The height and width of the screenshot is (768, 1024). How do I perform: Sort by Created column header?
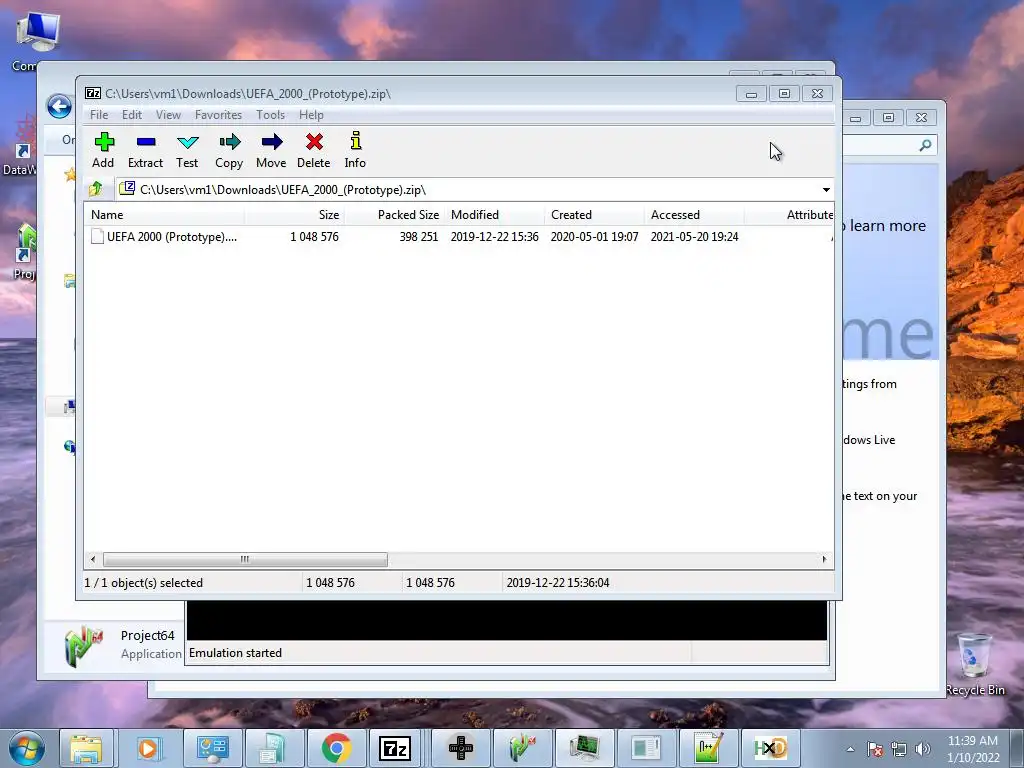coord(594,215)
